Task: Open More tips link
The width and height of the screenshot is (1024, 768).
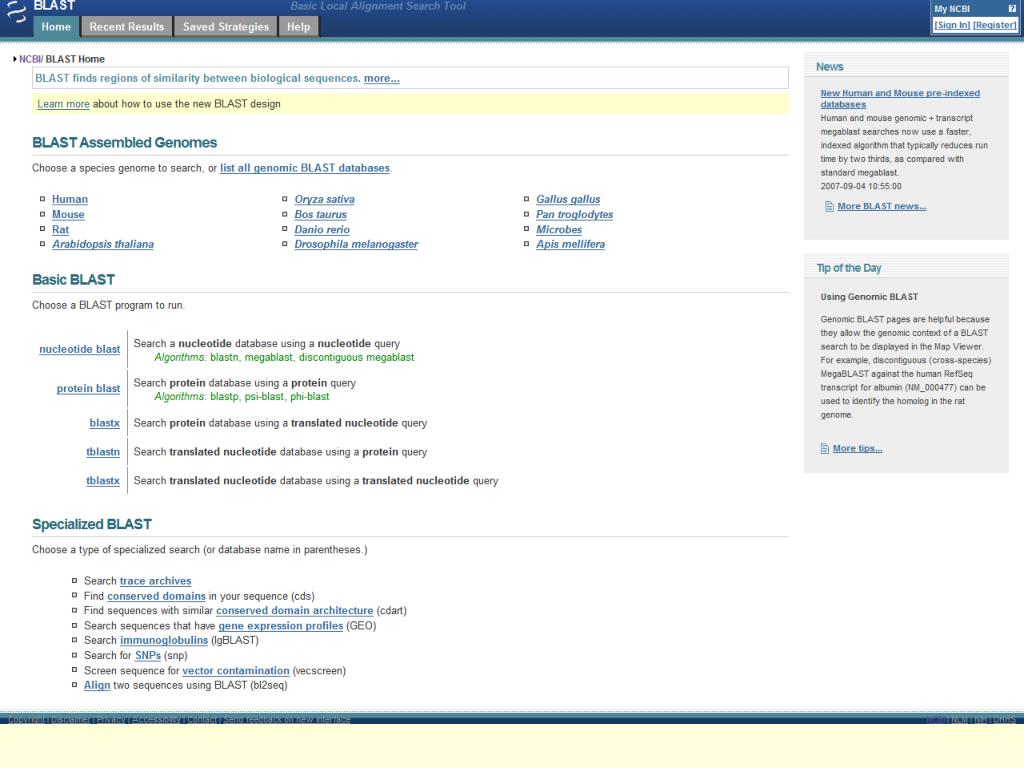Action: click(x=857, y=449)
